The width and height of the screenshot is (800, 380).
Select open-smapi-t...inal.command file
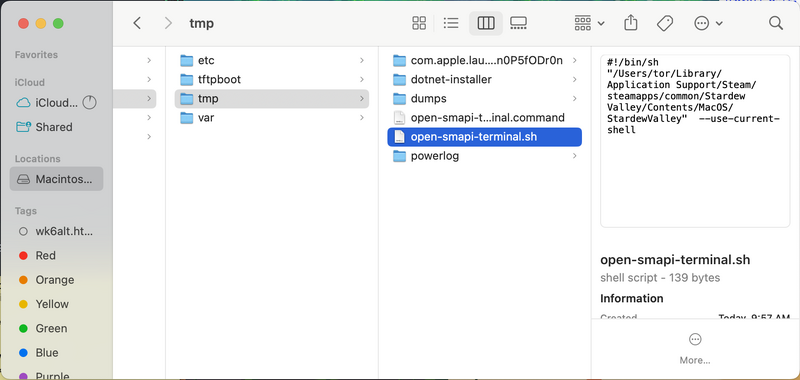(x=485, y=118)
